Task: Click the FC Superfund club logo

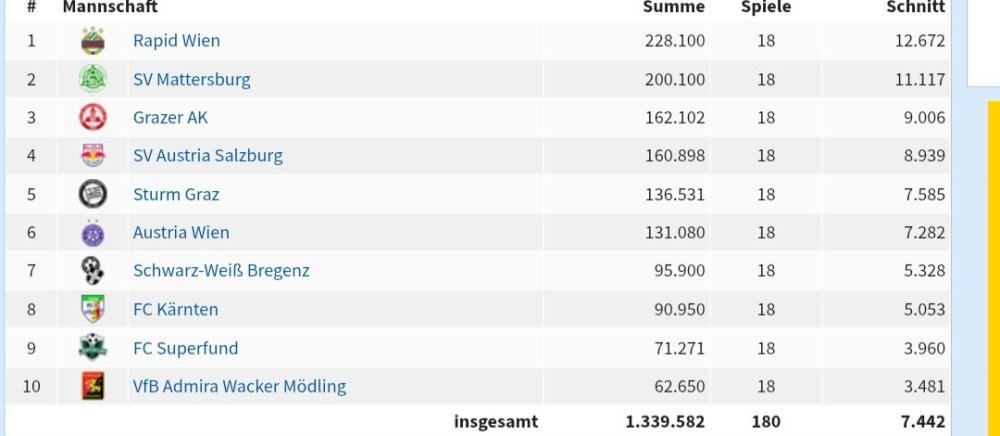Action: 93,348
